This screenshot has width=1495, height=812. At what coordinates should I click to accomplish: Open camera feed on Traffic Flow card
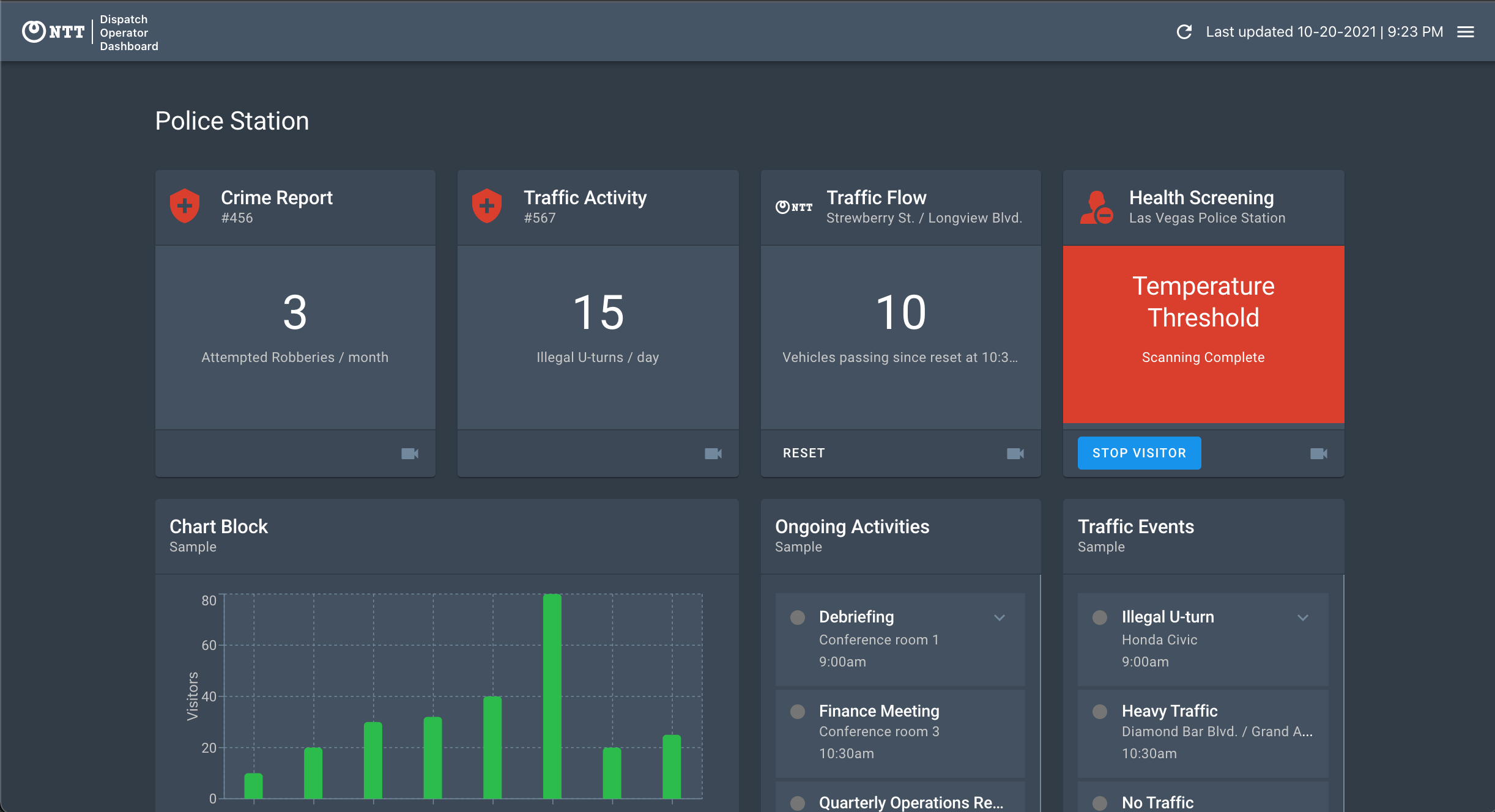click(x=1015, y=454)
